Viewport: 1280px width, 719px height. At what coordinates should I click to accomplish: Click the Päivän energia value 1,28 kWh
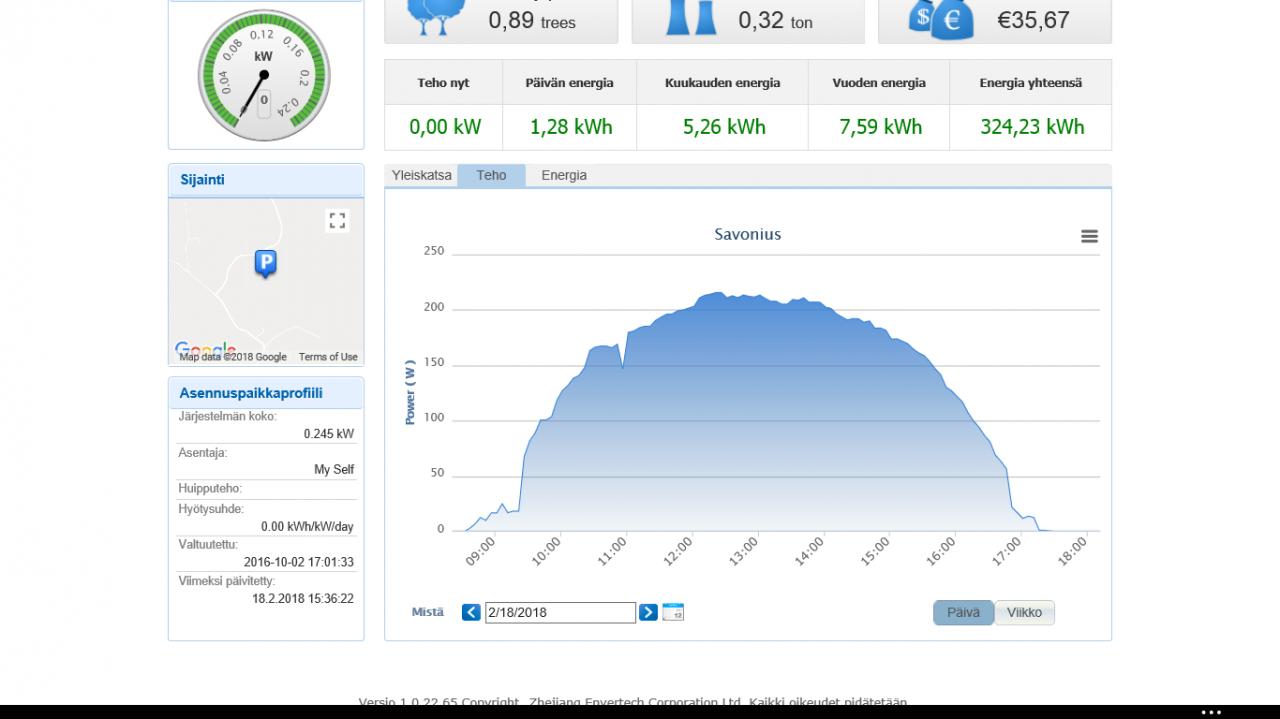[x=571, y=127]
